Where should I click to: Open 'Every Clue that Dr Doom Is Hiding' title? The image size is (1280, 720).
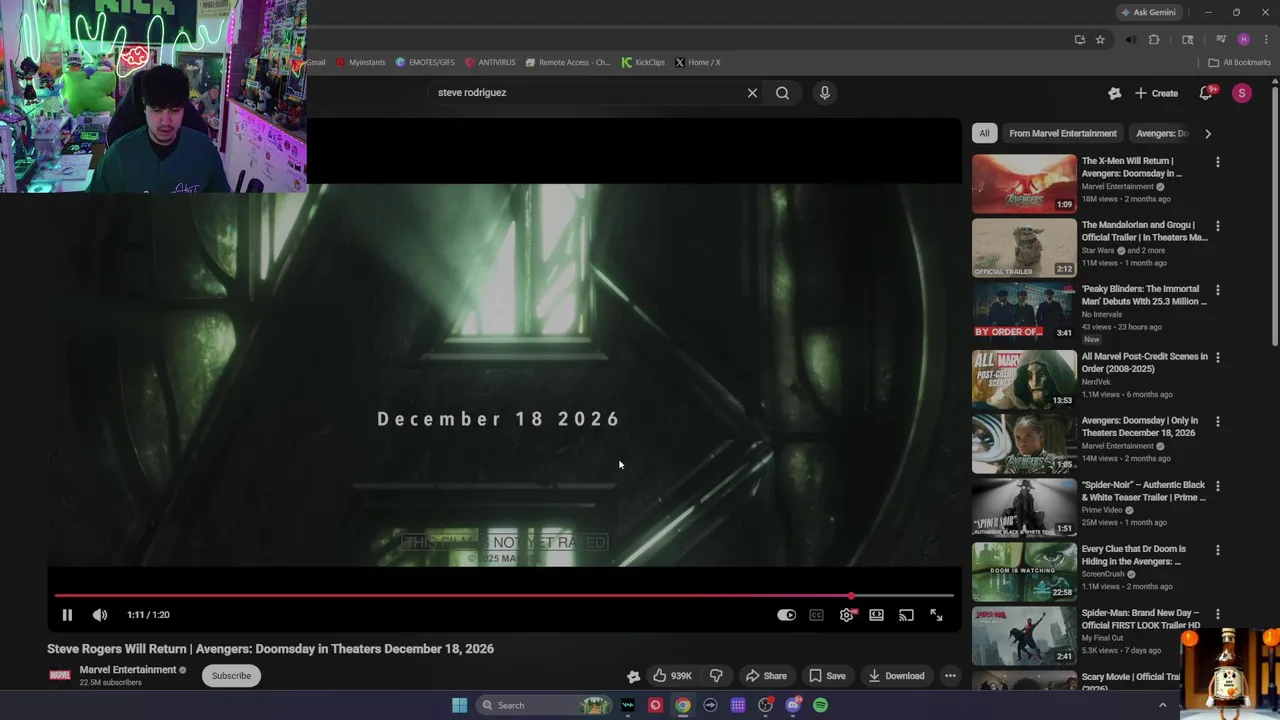point(1133,555)
